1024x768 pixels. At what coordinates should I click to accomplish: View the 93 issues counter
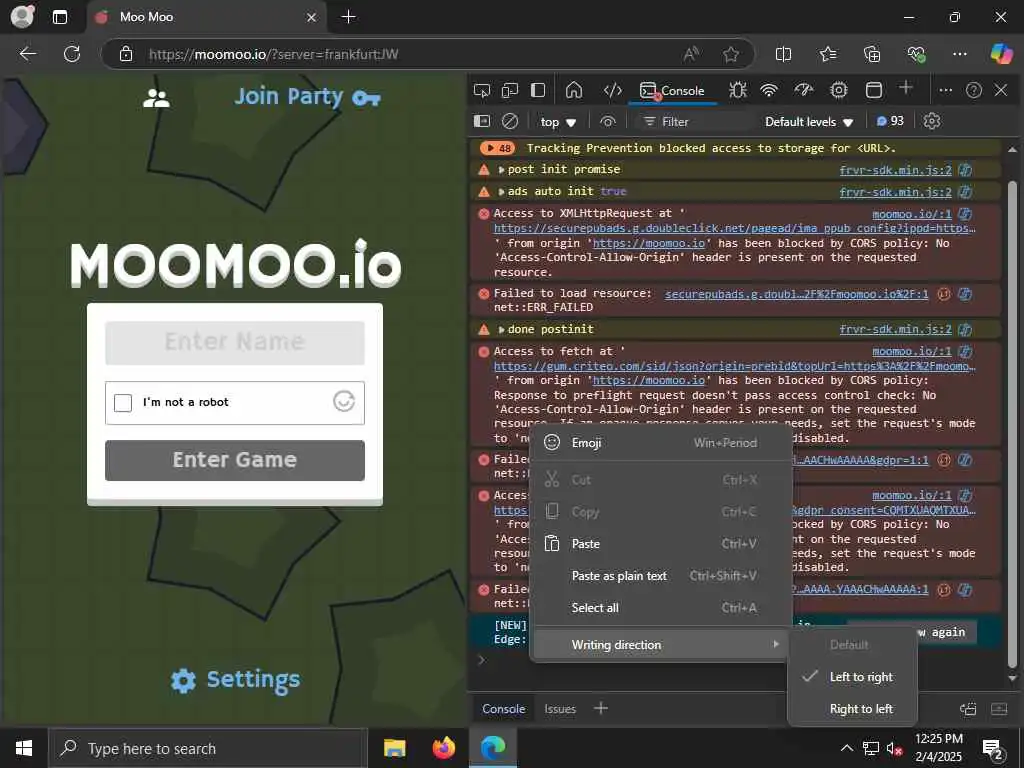[890, 121]
